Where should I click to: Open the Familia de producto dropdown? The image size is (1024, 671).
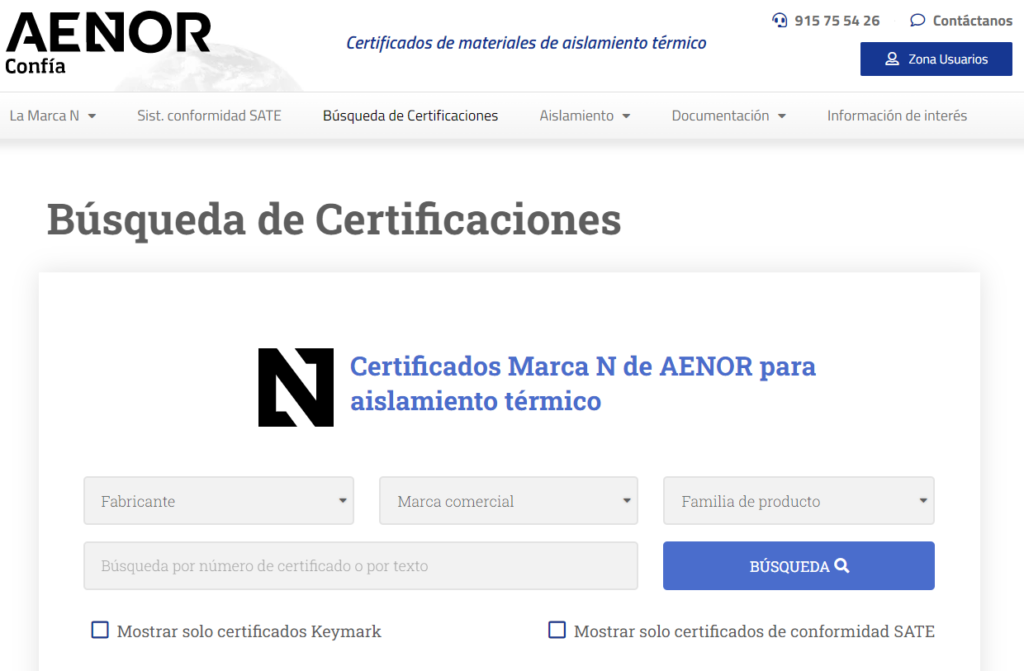pyautogui.click(x=799, y=500)
